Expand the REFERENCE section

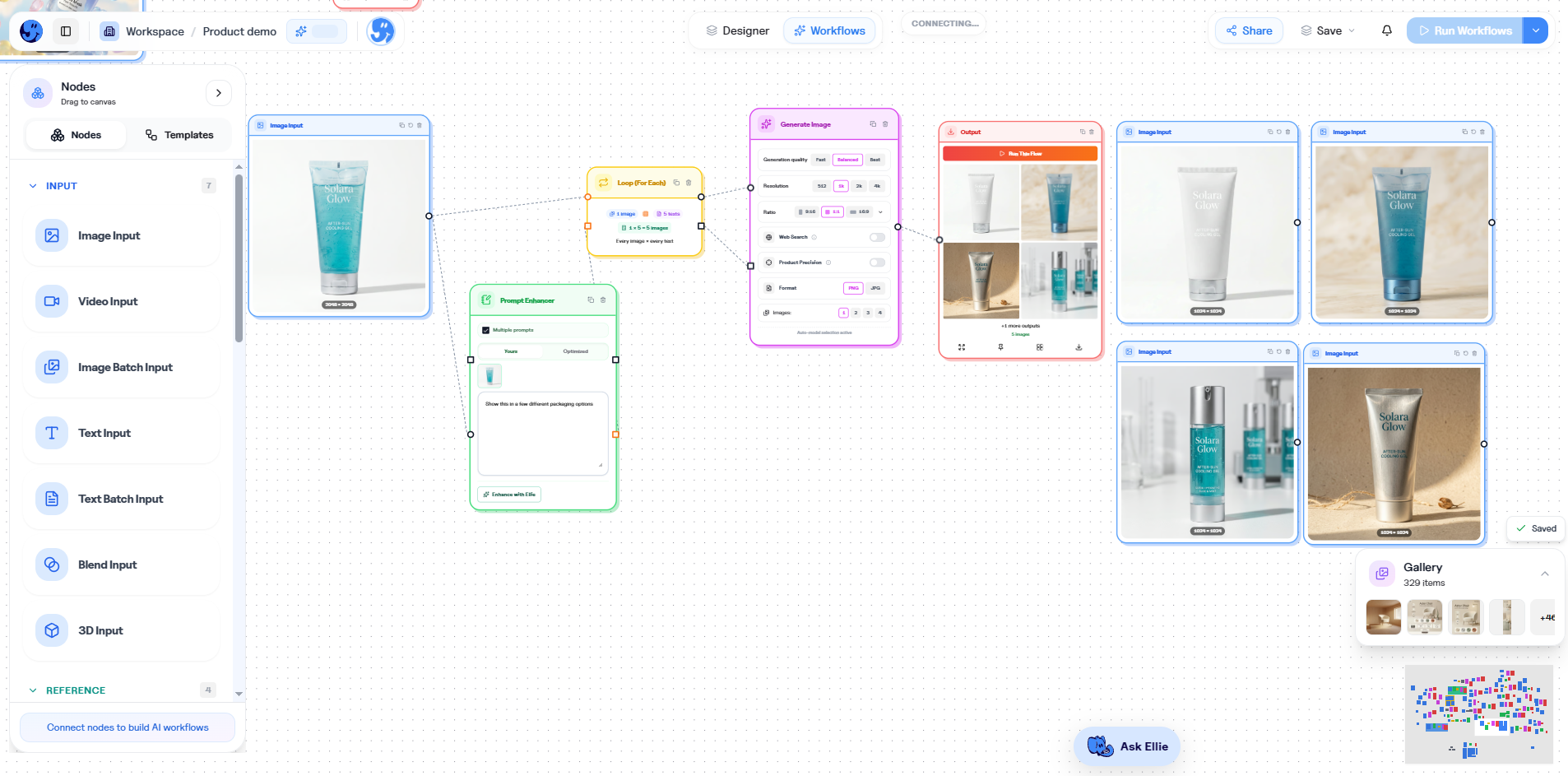pyautogui.click(x=33, y=690)
